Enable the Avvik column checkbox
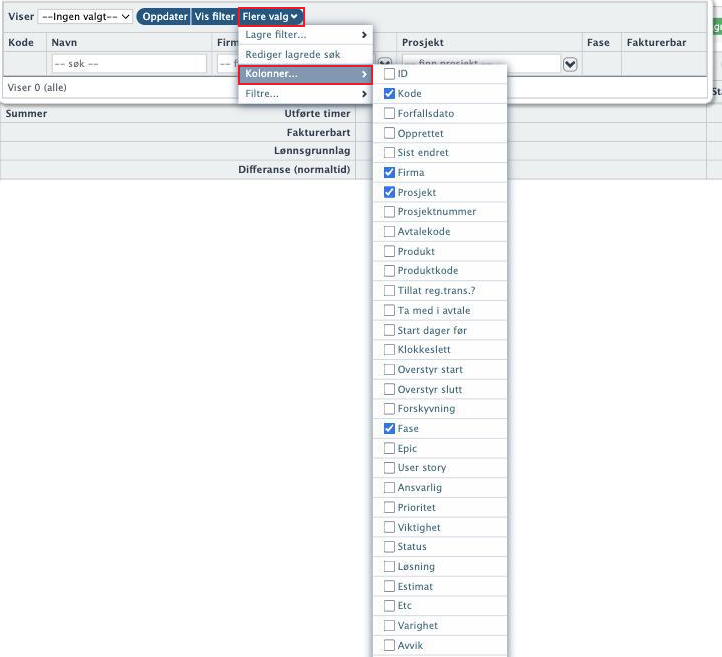The width and height of the screenshot is (722, 657). coord(390,645)
